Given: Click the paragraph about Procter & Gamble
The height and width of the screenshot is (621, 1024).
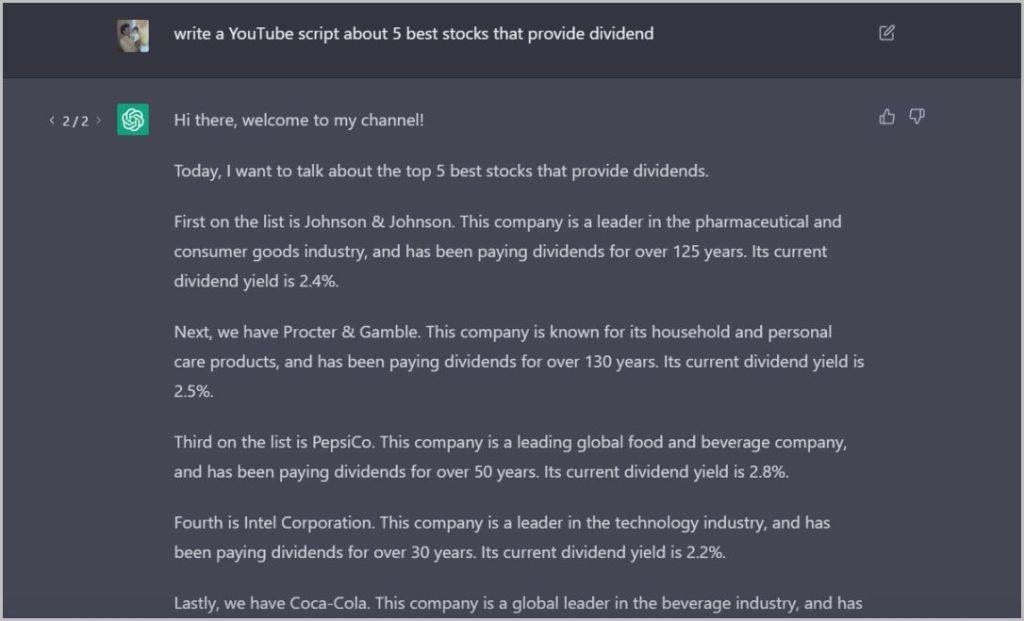Looking at the screenshot, I should coord(519,361).
